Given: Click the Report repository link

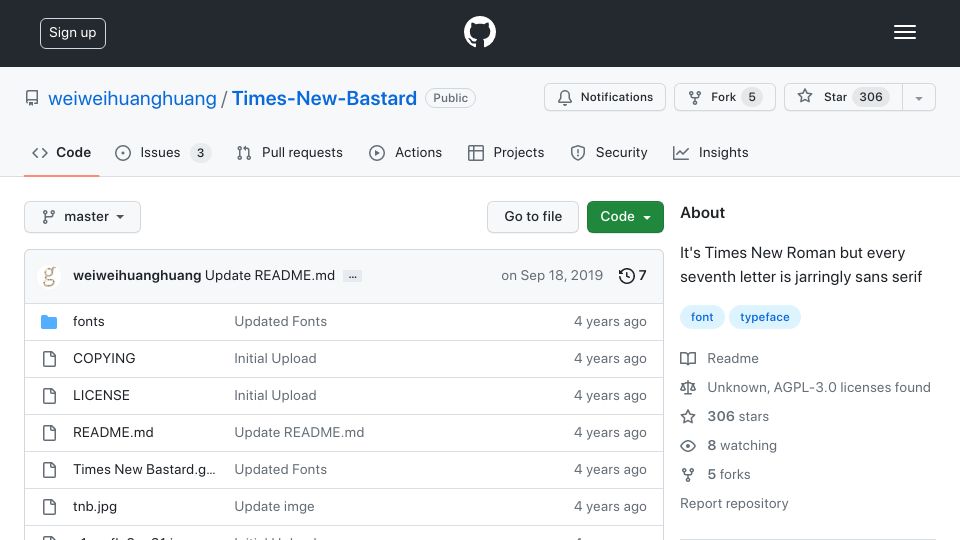Looking at the screenshot, I should (x=734, y=503).
